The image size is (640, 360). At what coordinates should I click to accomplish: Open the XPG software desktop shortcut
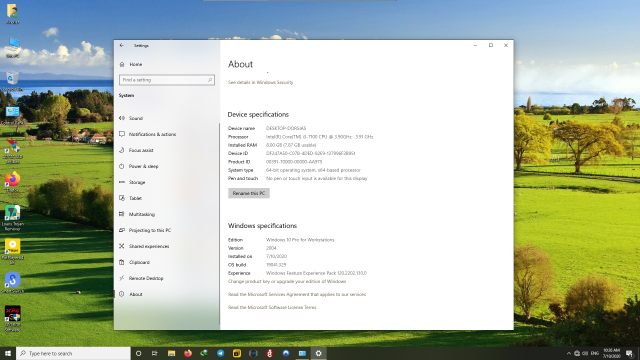point(12,319)
